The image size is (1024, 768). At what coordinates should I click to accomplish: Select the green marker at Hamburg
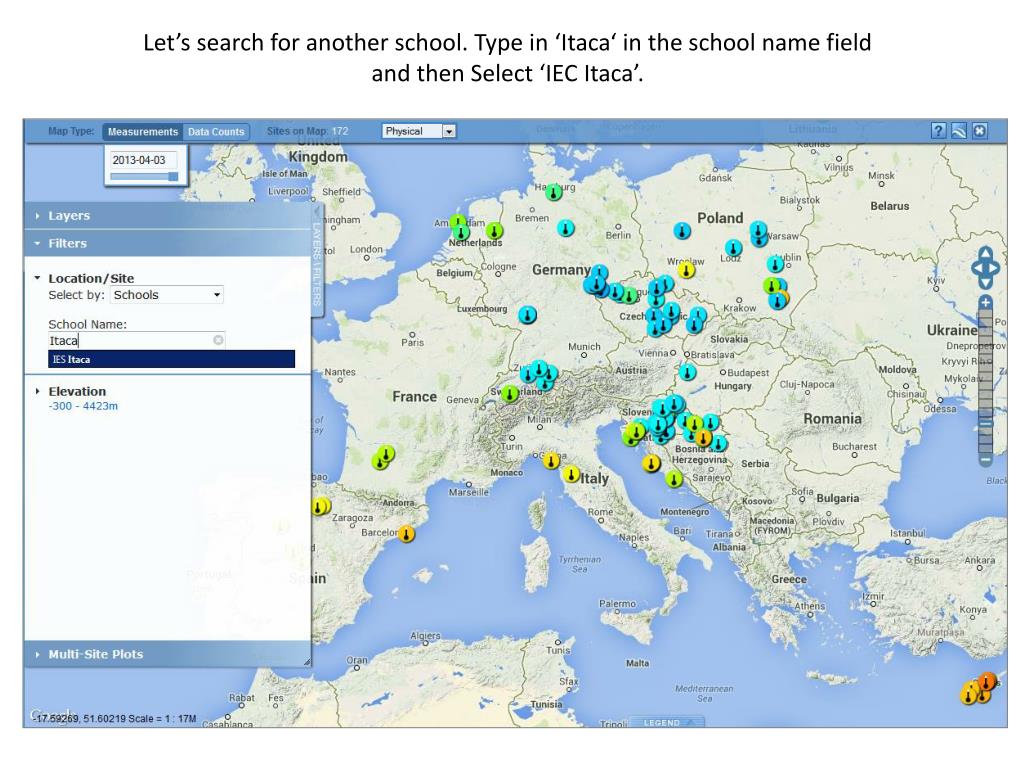[x=554, y=192]
